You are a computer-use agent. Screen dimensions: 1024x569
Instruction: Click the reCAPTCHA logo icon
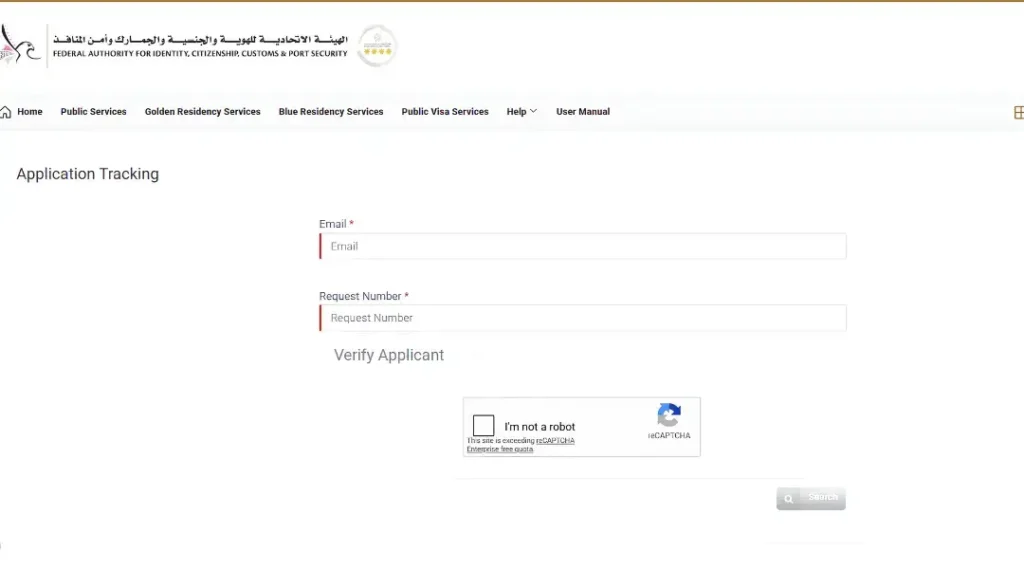pos(669,415)
